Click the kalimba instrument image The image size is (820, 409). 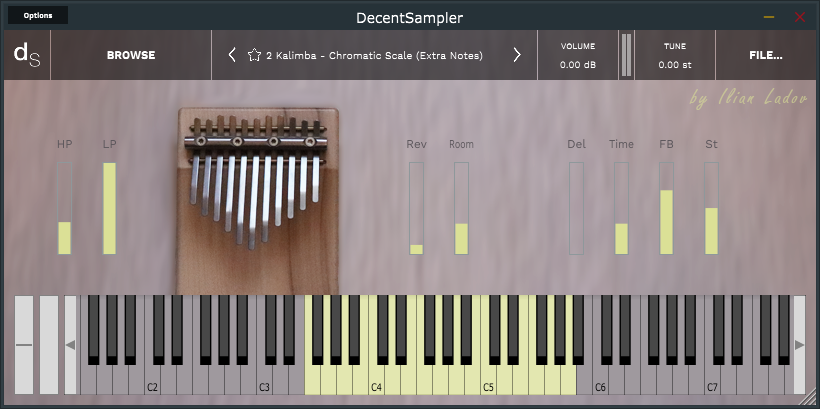tap(258, 201)
